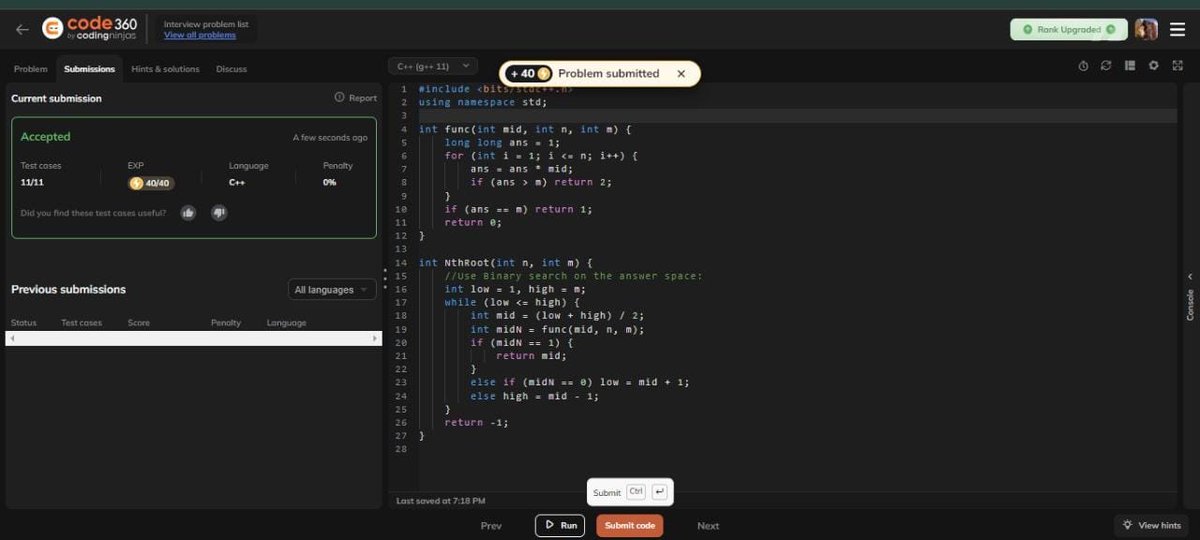
Task: Open the All languages filter dropdown
Action: [x=332, y=290]
